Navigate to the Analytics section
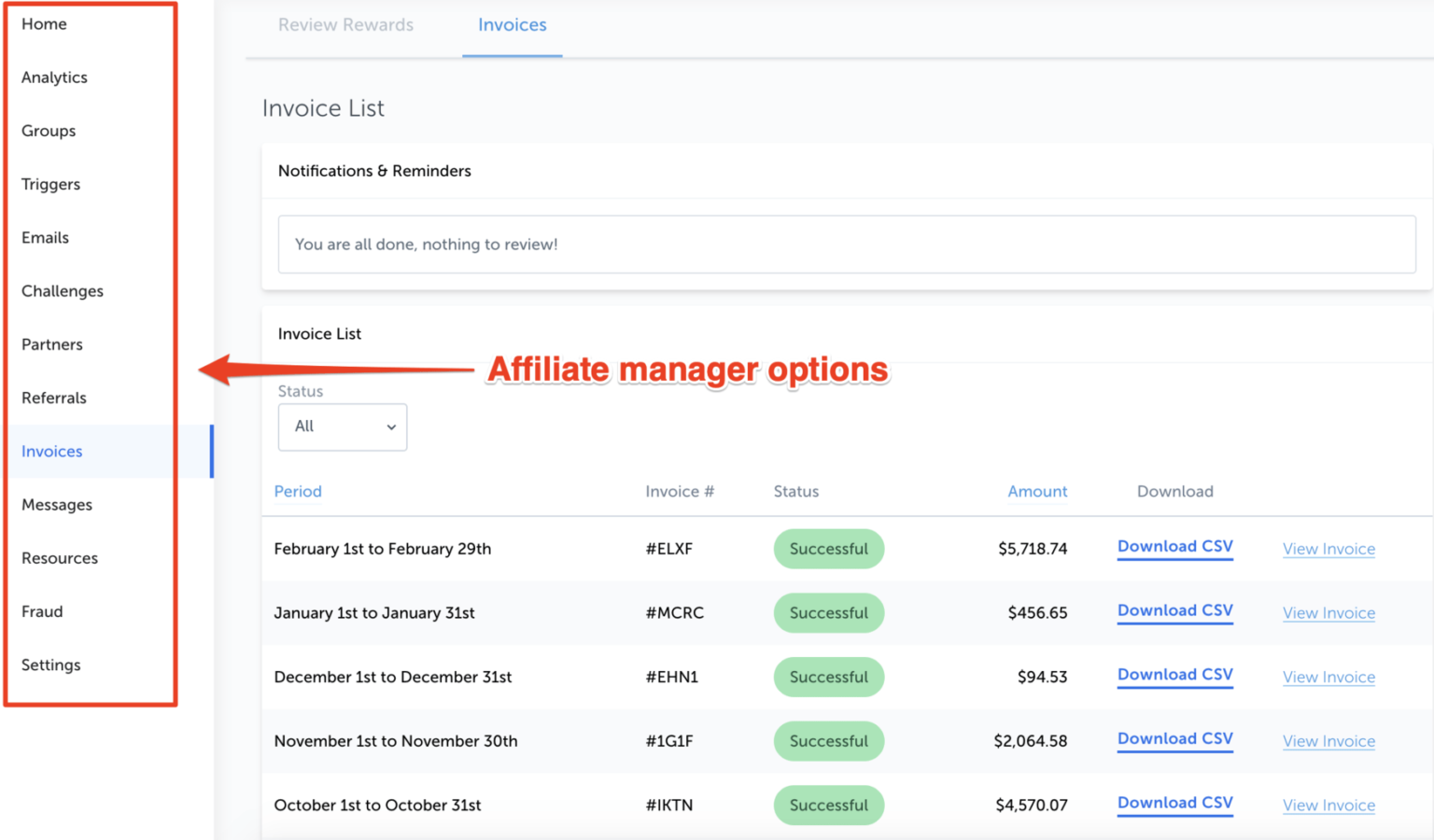Screen dimensions: 1434x840 click(54, 77)
